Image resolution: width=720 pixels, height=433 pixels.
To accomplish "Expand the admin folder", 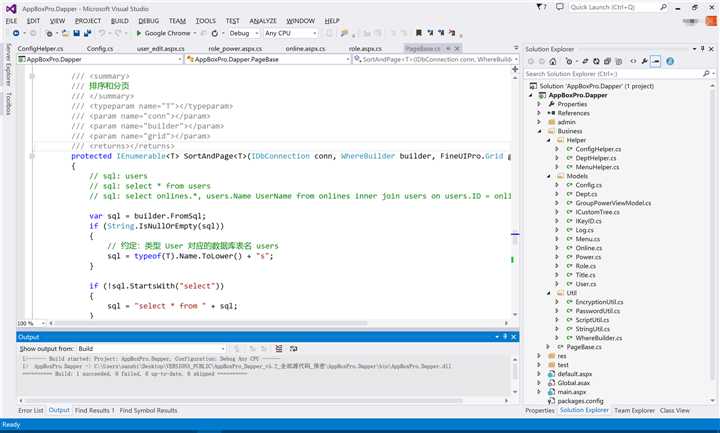I will tap(540, 122).
